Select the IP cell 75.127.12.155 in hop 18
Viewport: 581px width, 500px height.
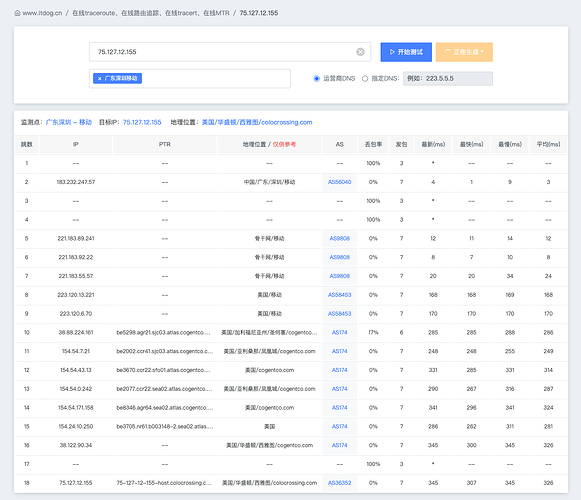pos(76,483)
